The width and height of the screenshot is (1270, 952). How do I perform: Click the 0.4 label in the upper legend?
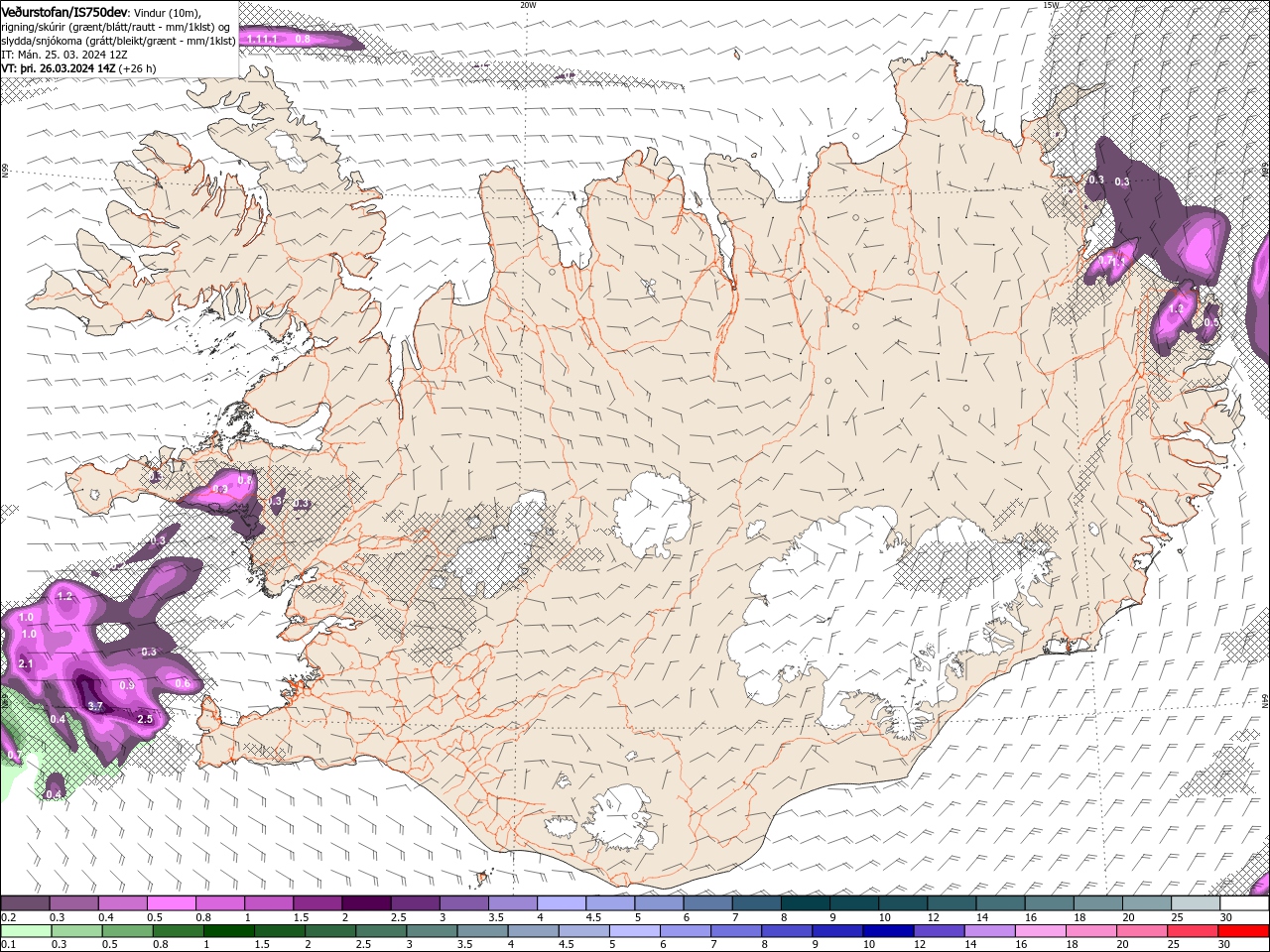point(106,917)
